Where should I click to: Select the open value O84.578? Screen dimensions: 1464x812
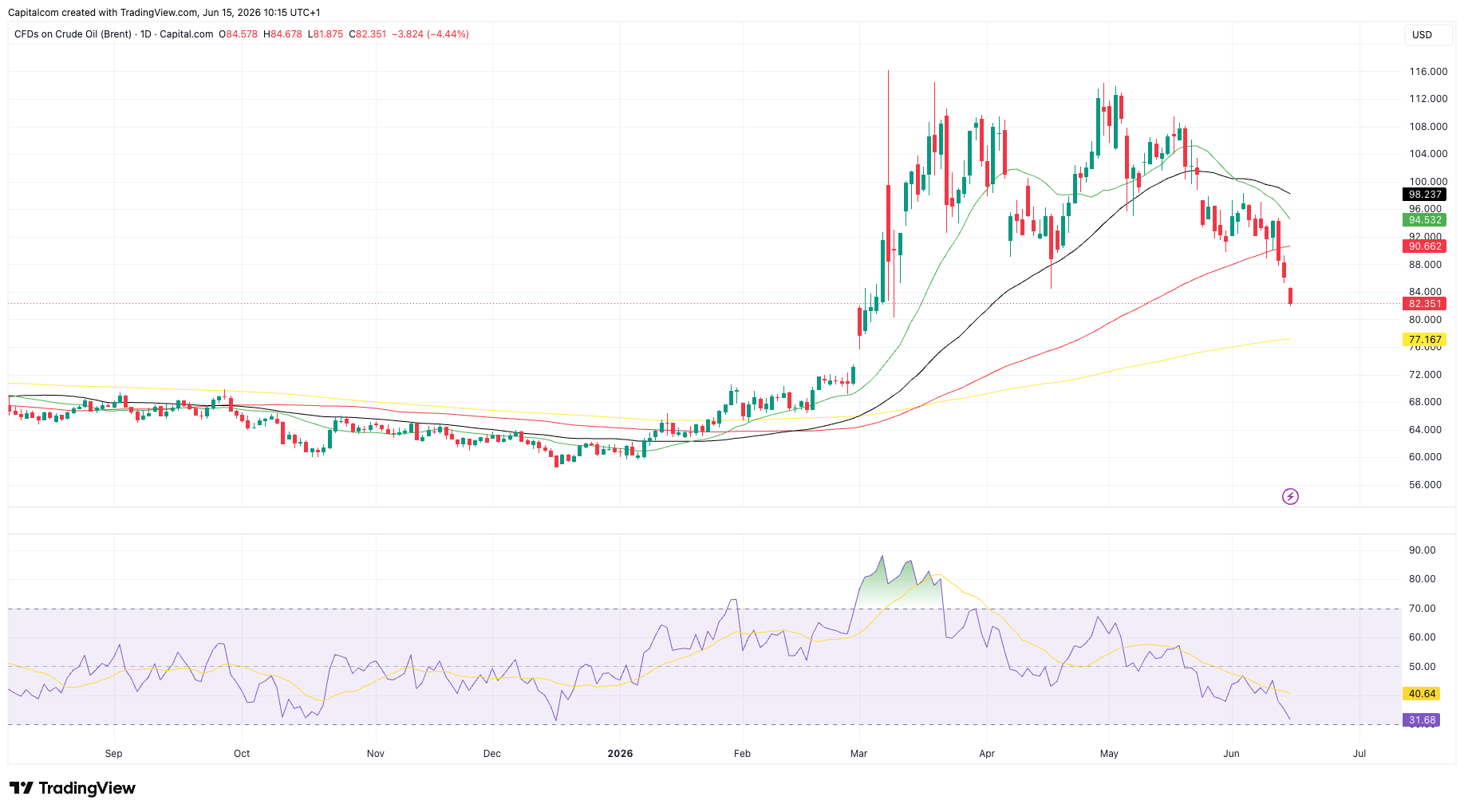pyautogui.click(x=239, y=34)
